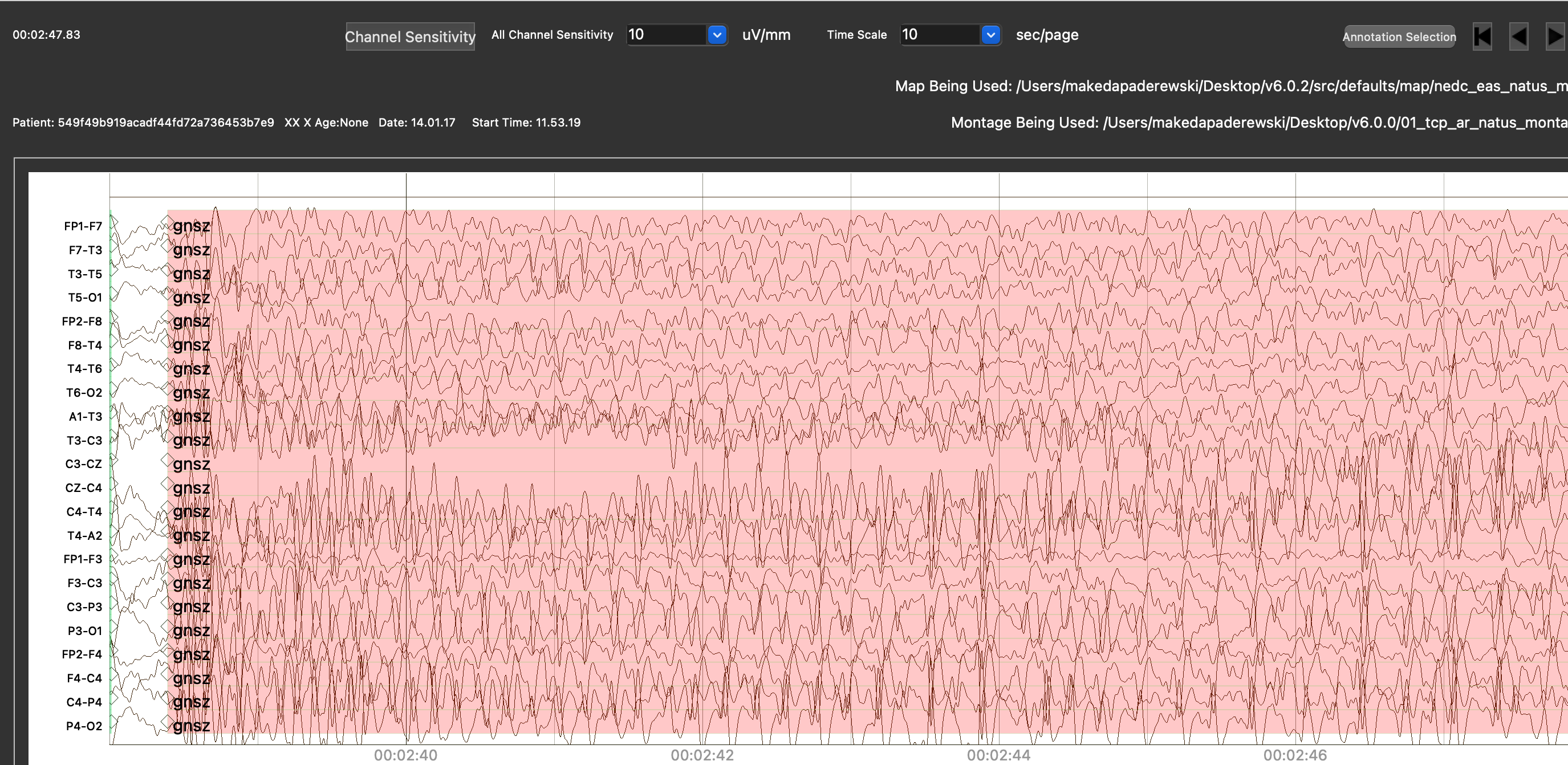Expand the All Channel Sensitivity dropdown arrow
Viewport: 1568px width, 765px height.
coord(717,35)
